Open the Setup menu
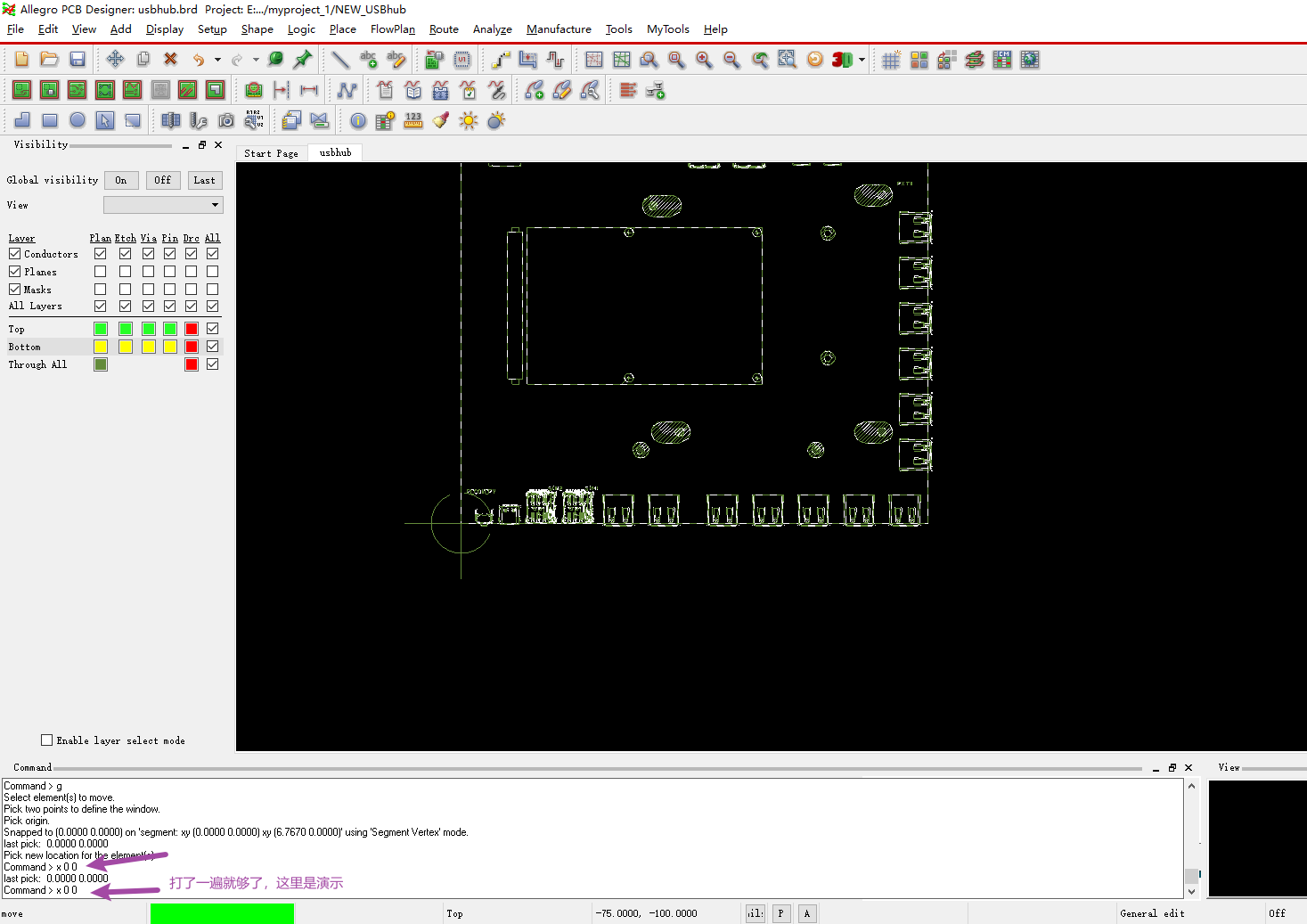The image size is (1307, 924). pyautogui.click(x=212, y=29)
